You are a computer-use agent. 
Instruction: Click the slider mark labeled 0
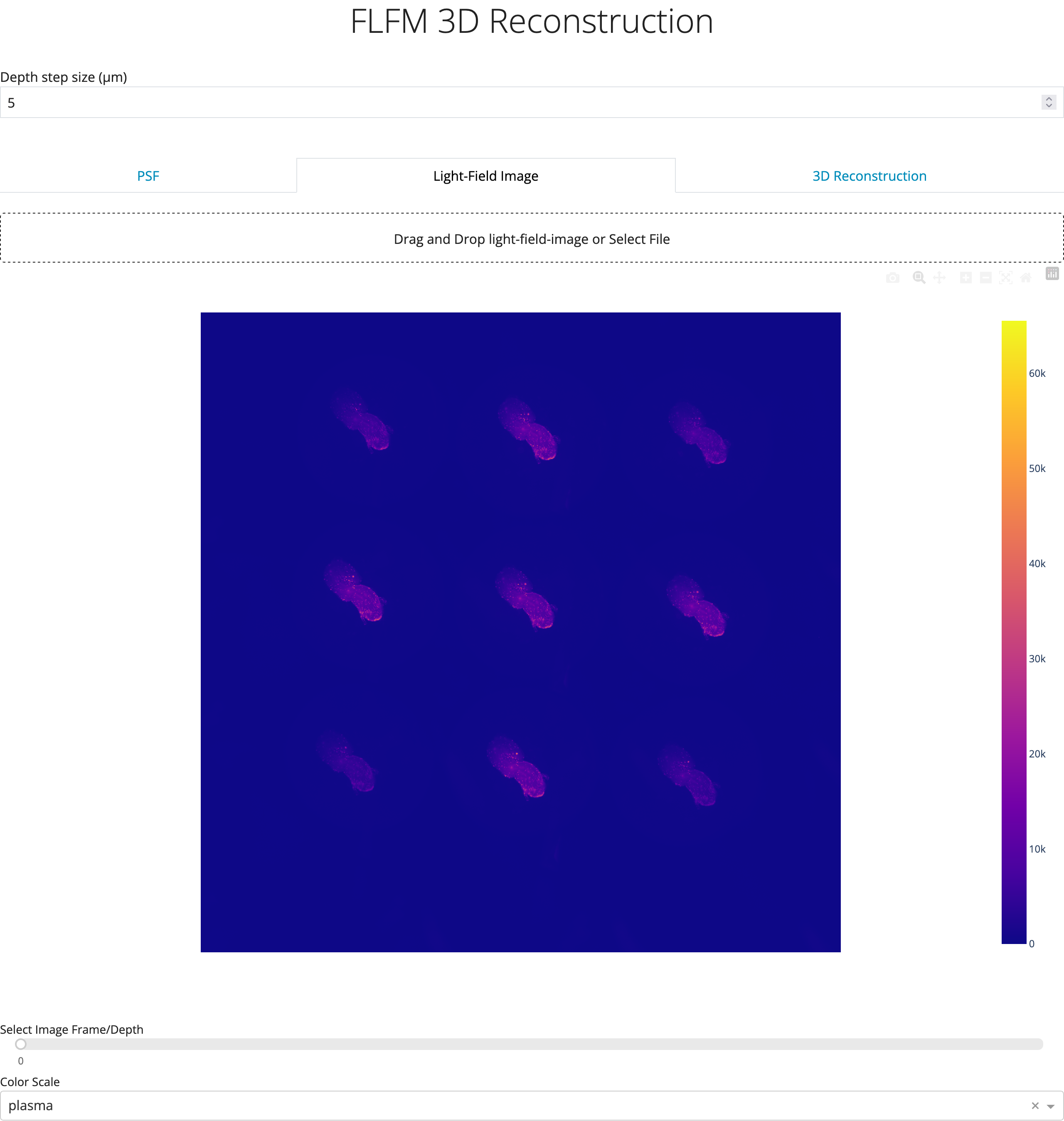pyautogui.click(x=21, y=1061)
